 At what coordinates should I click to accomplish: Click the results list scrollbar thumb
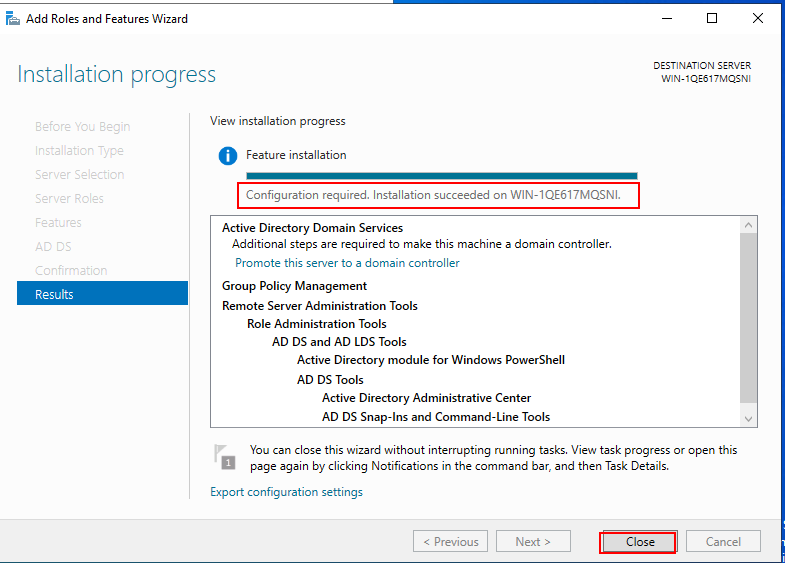click(x=748, y=318)
